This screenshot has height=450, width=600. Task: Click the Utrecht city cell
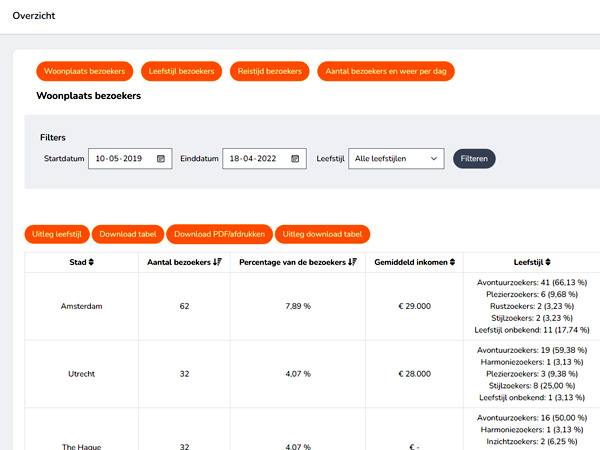coord(82,374)
